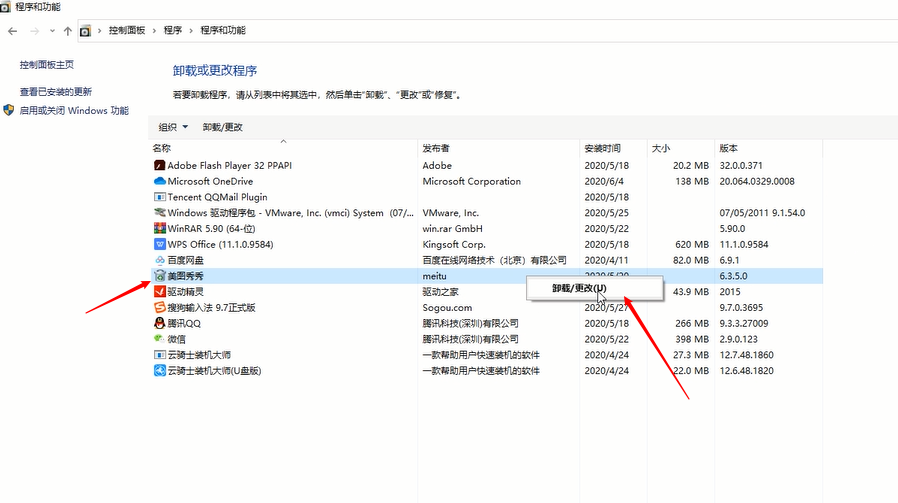Click the 搜狗输入法 icon

click(x=160, y=308)
